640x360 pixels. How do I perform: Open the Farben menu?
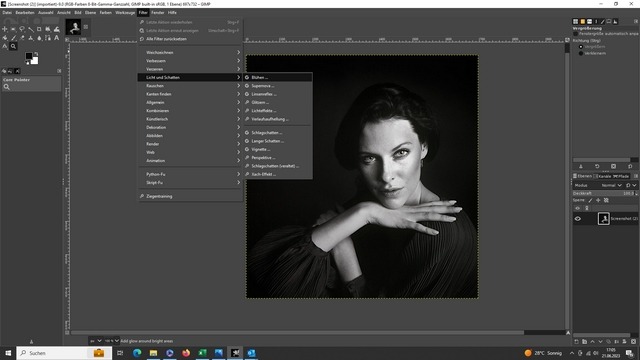[x=106, y=13]
